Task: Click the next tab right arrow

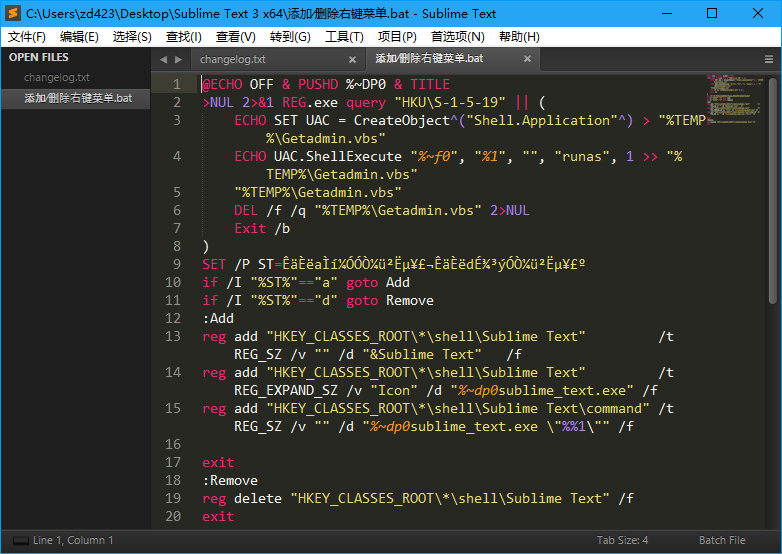Action: [179, 60]
